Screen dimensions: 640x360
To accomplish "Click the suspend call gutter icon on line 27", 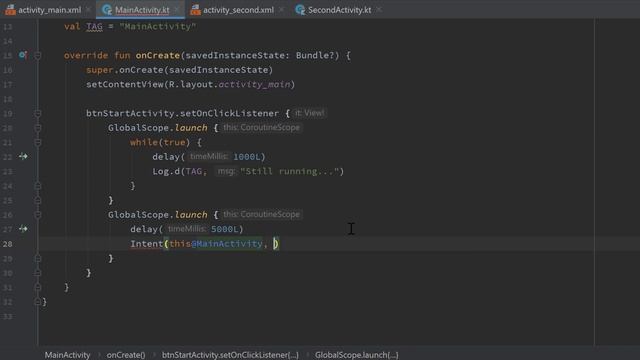I will tap(23, 229).
